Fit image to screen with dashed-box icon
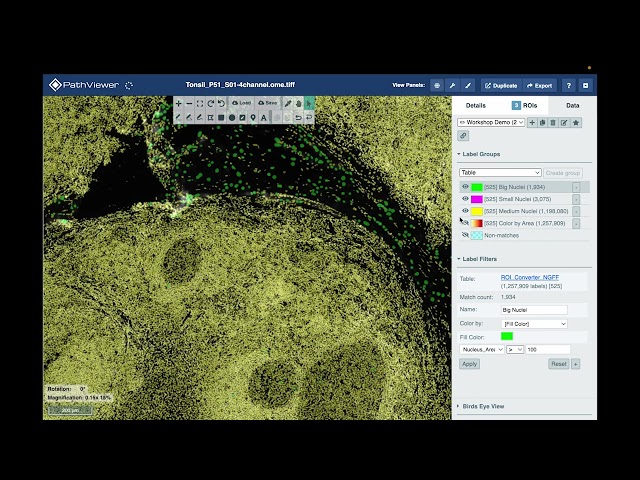 tap(200, 104)
